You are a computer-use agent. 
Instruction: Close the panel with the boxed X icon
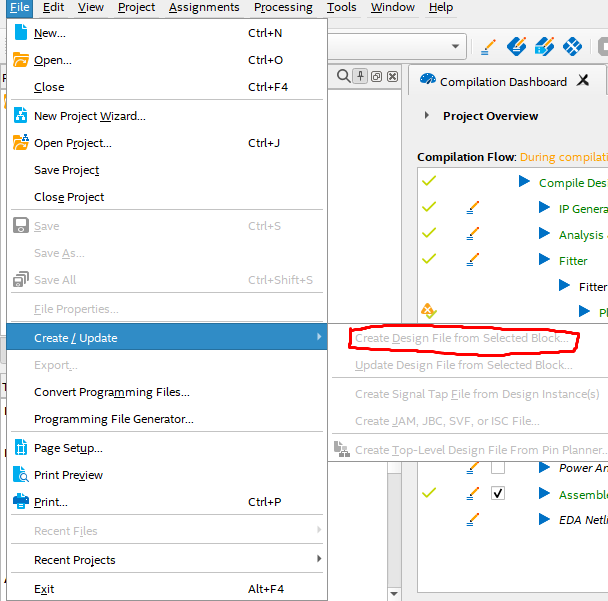pyautogui.click(x=392, y=76)
